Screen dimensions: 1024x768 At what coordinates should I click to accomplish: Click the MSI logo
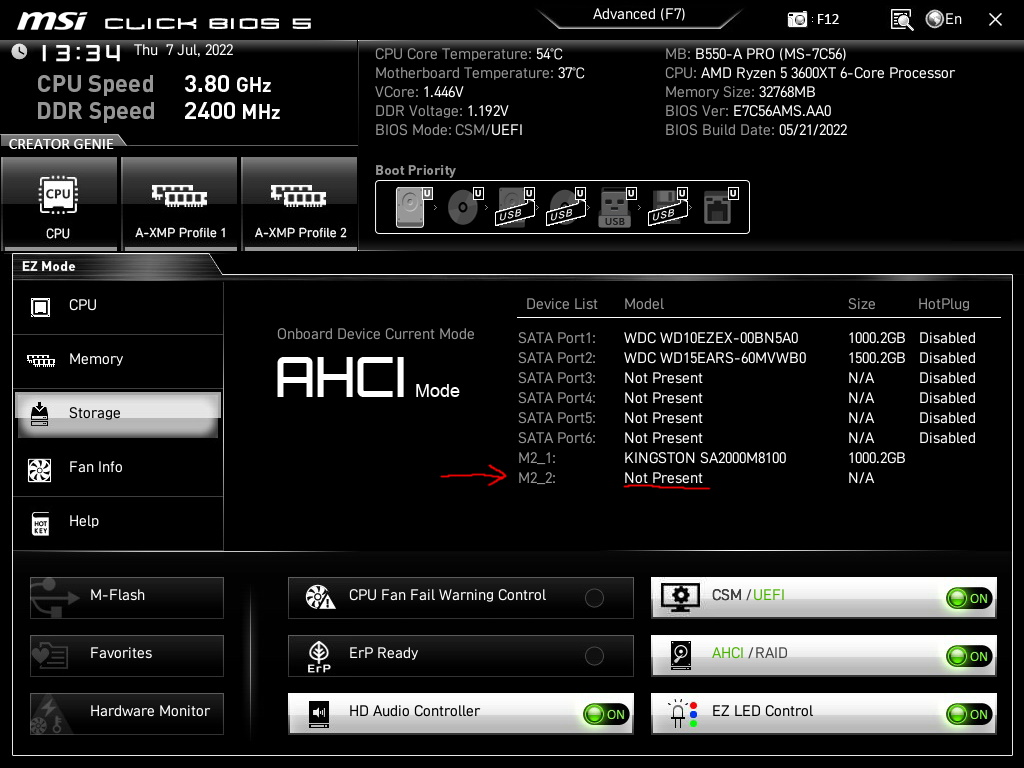click(52, 21)
